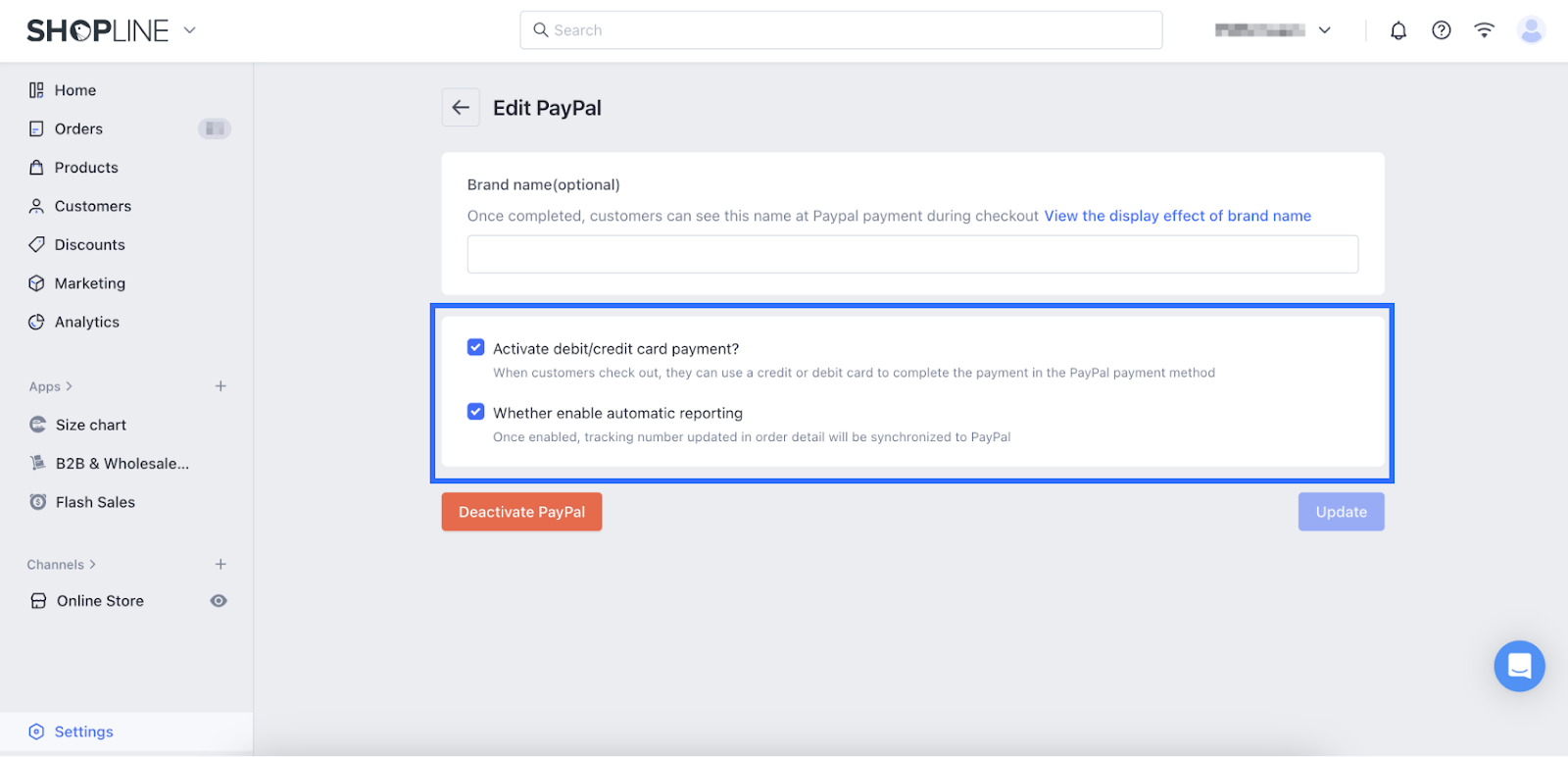
Task: Open the user avatar menu
Action: tap(1531, 30)
